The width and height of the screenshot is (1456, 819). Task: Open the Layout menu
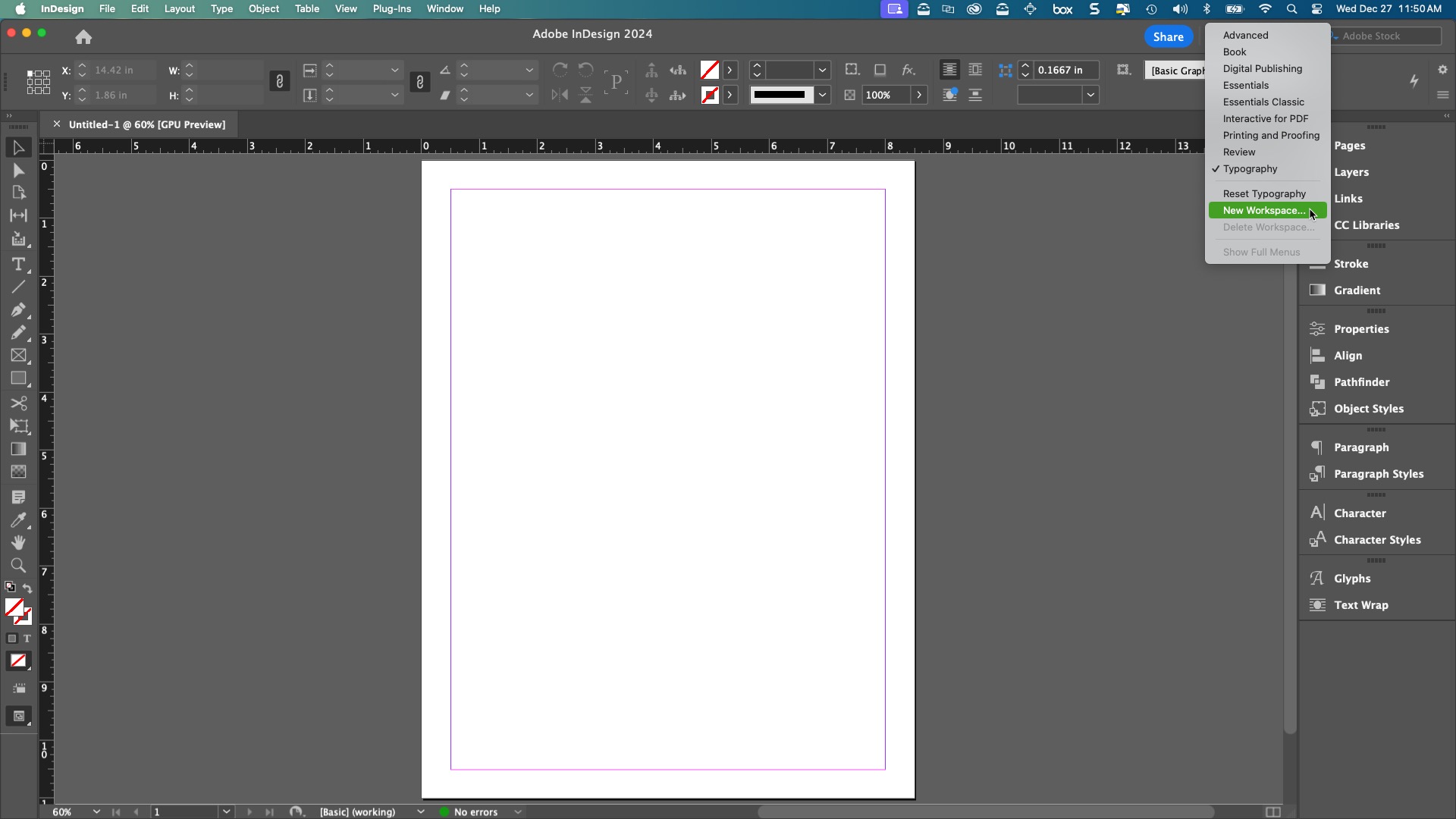180,9
